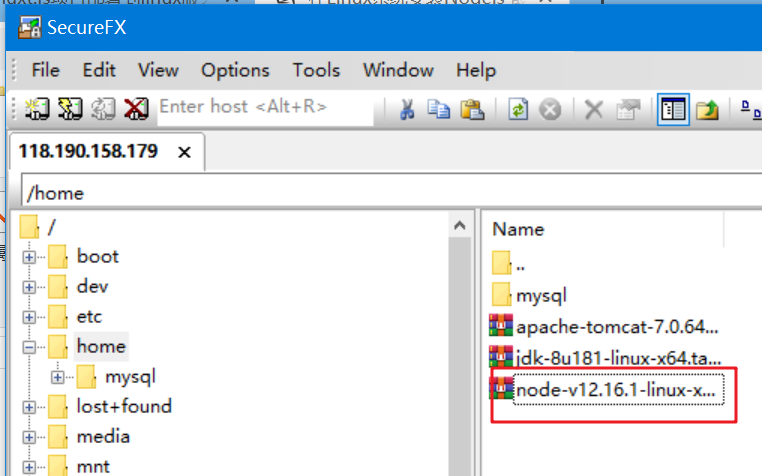
Task: Click the Paste clipboard icon
Action: pos(472,109)
